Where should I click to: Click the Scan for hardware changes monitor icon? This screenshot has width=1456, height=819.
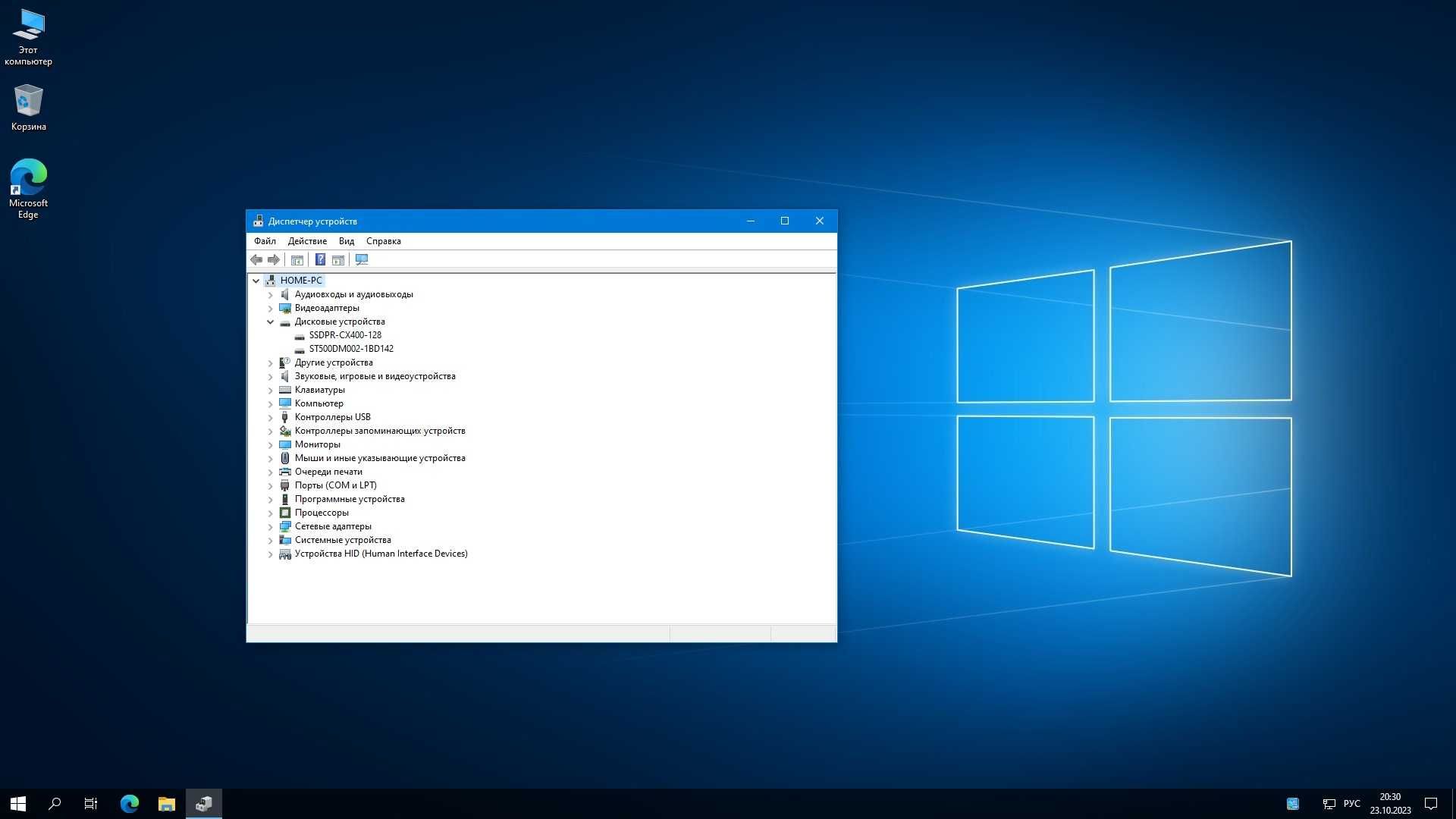pos(362,260)
